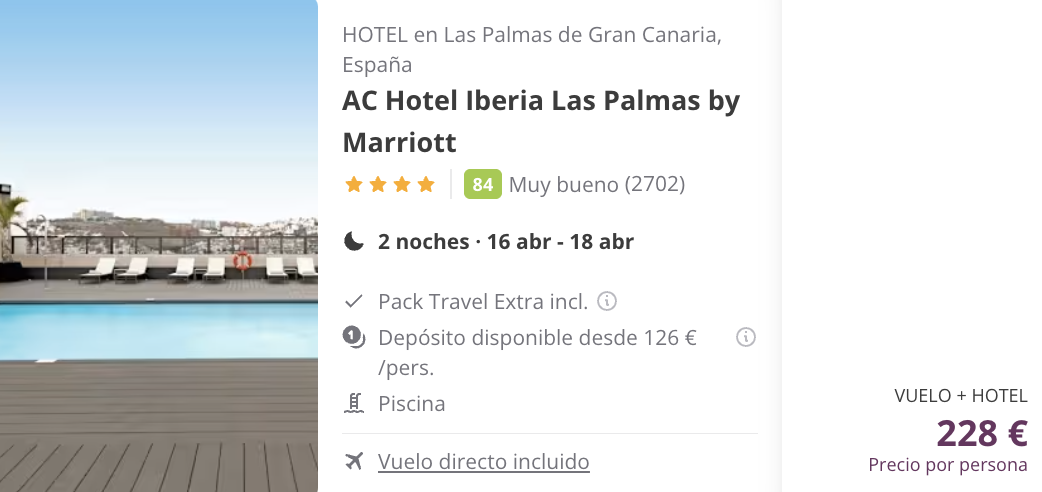This screenshot has width=1042, height=492.
Task: Click the four-star rating
Action: pyautogui.click(x=389, y=184)
